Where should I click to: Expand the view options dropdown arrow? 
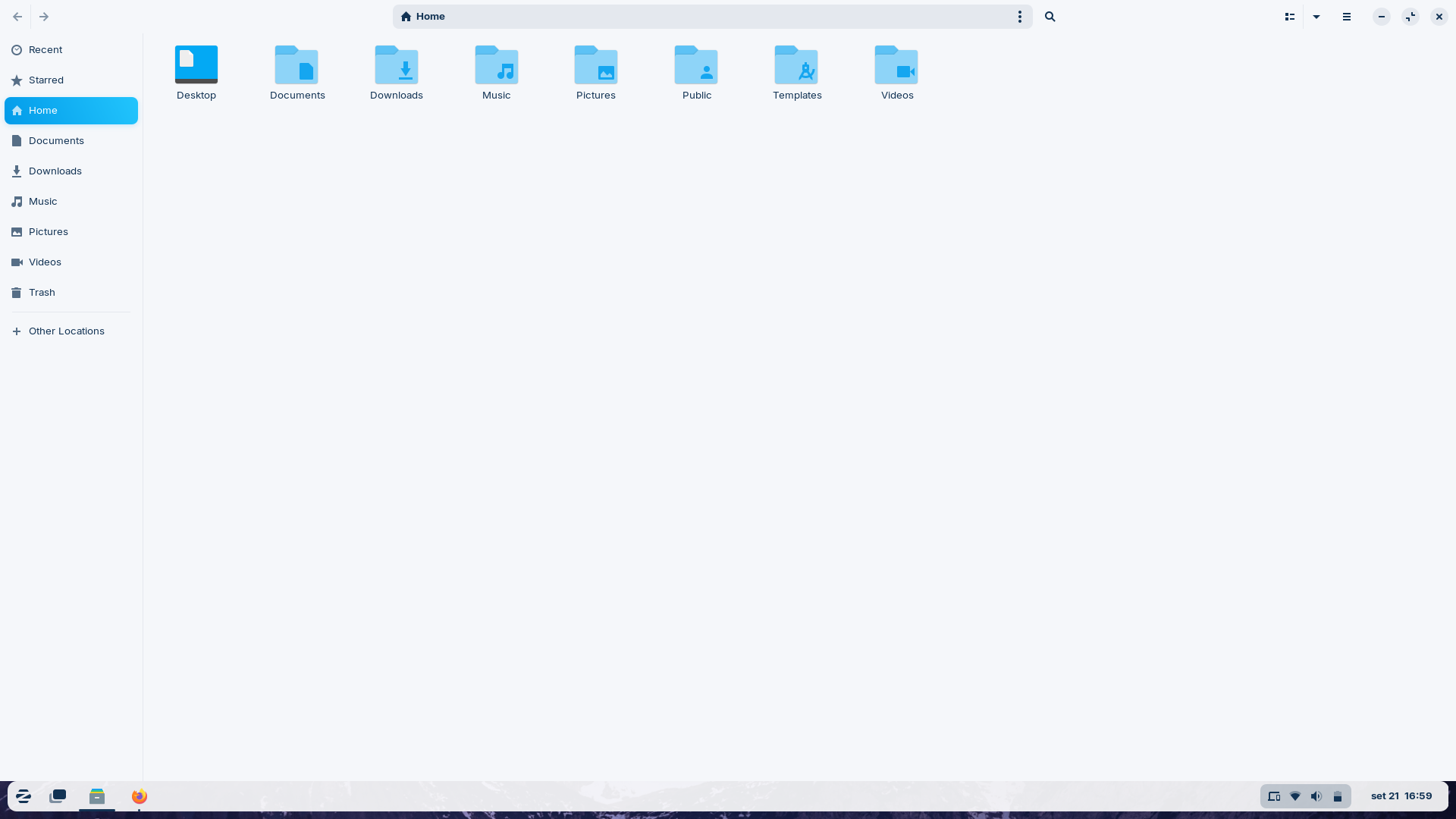tap(1316, 17)
